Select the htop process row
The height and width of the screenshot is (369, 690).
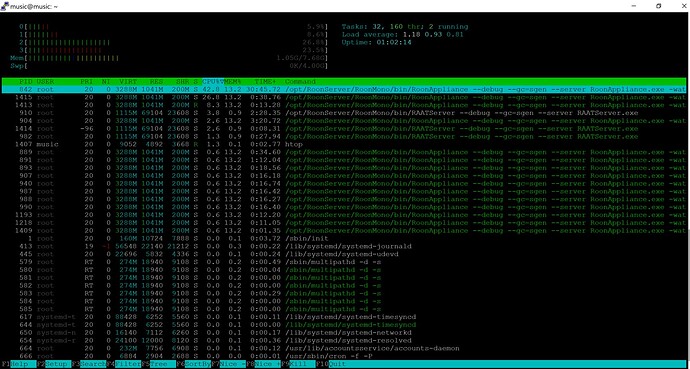[343, 144]
